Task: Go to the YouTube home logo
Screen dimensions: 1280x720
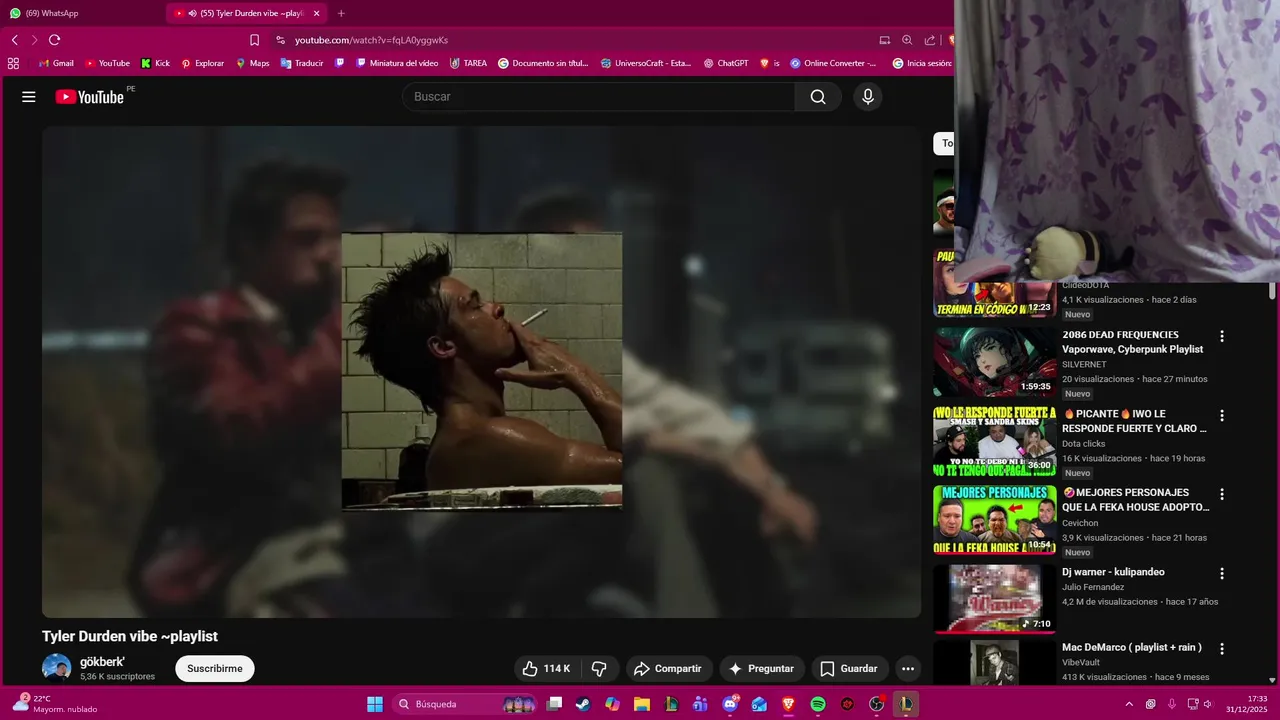Action: click(x=90, y=97)
